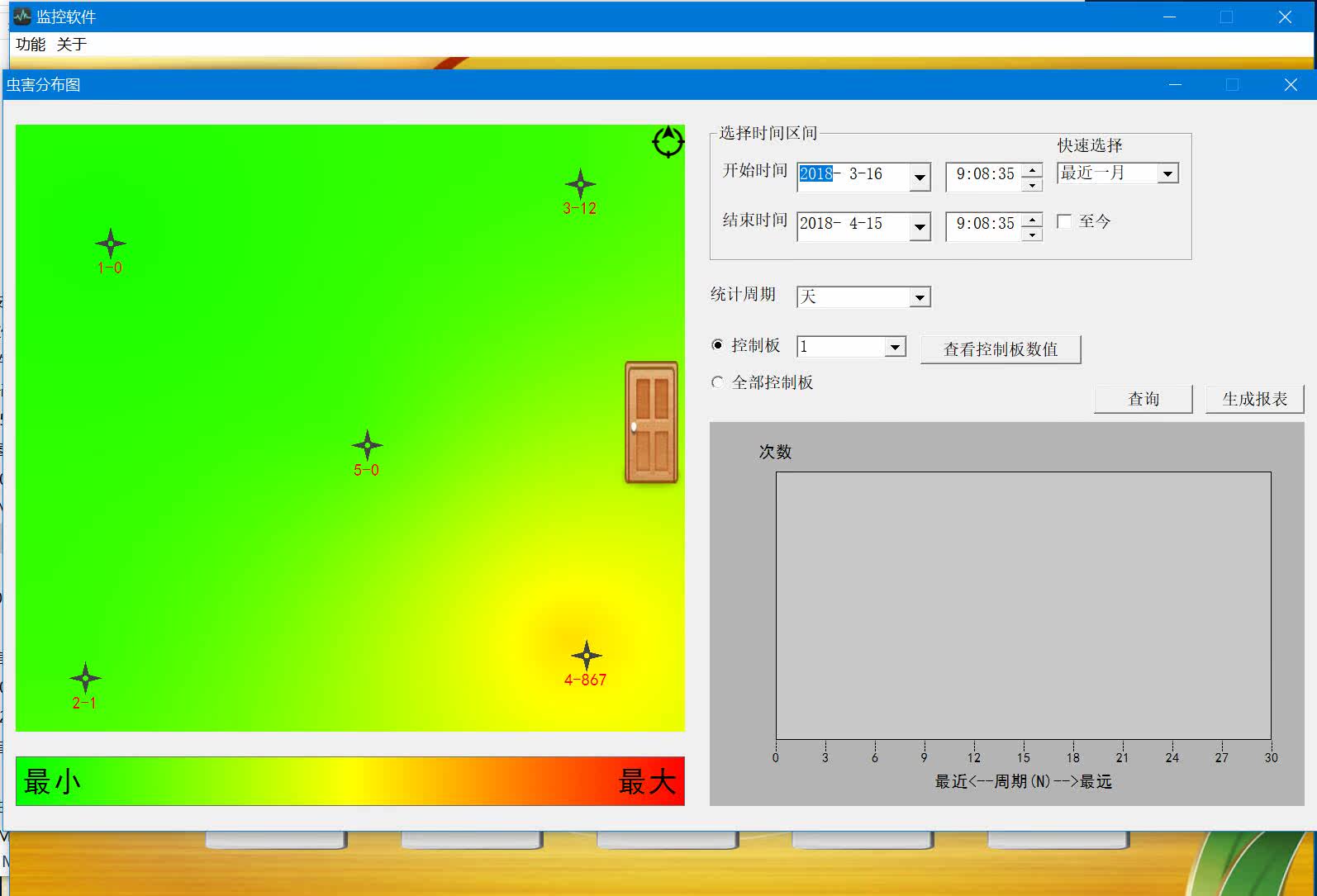Decrease the 开始时间 time with down spinner
The image size is (1317, 896).
point(1032,184)
